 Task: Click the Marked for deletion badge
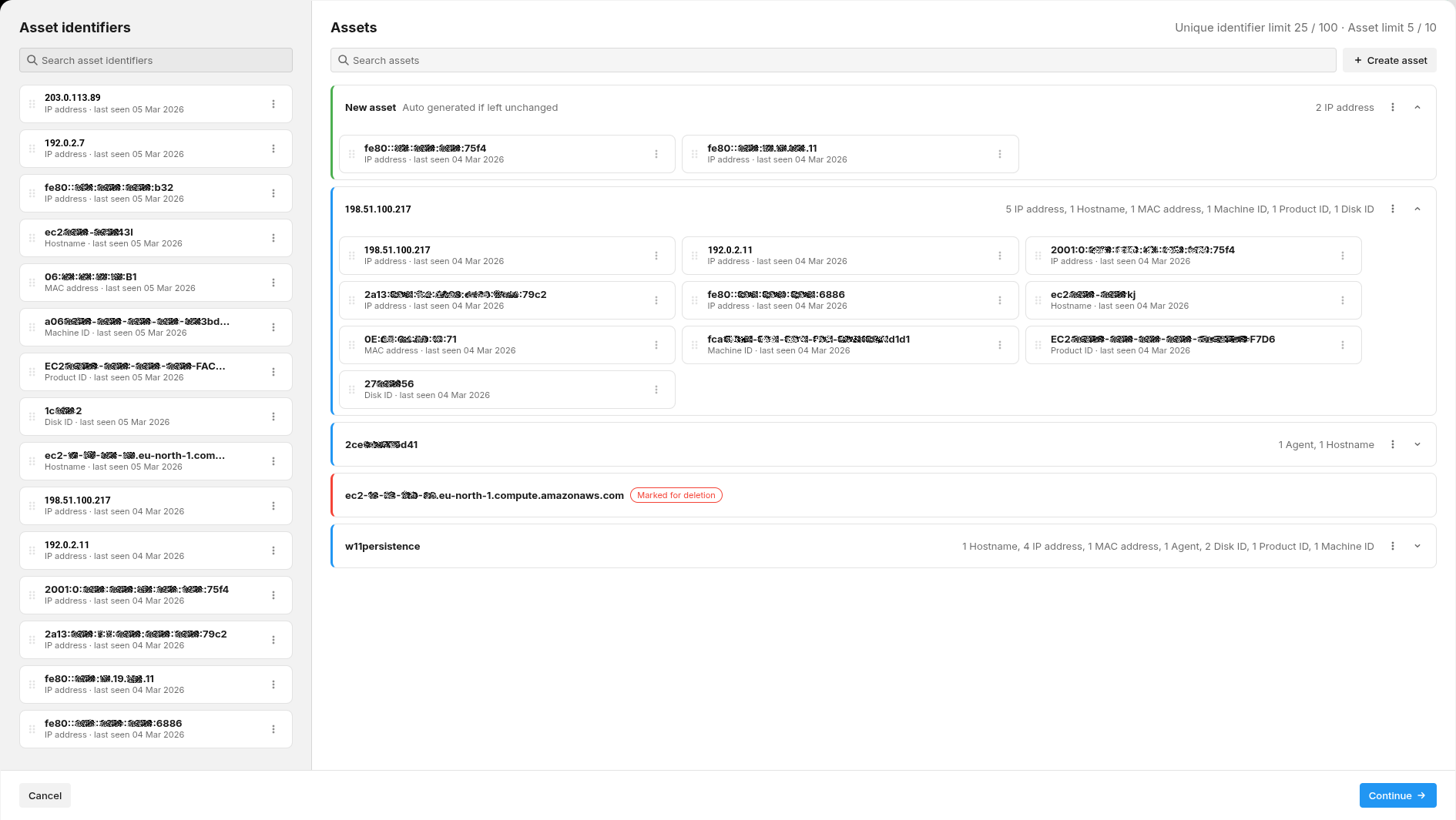pyautogui.click(x=676, y=495)
